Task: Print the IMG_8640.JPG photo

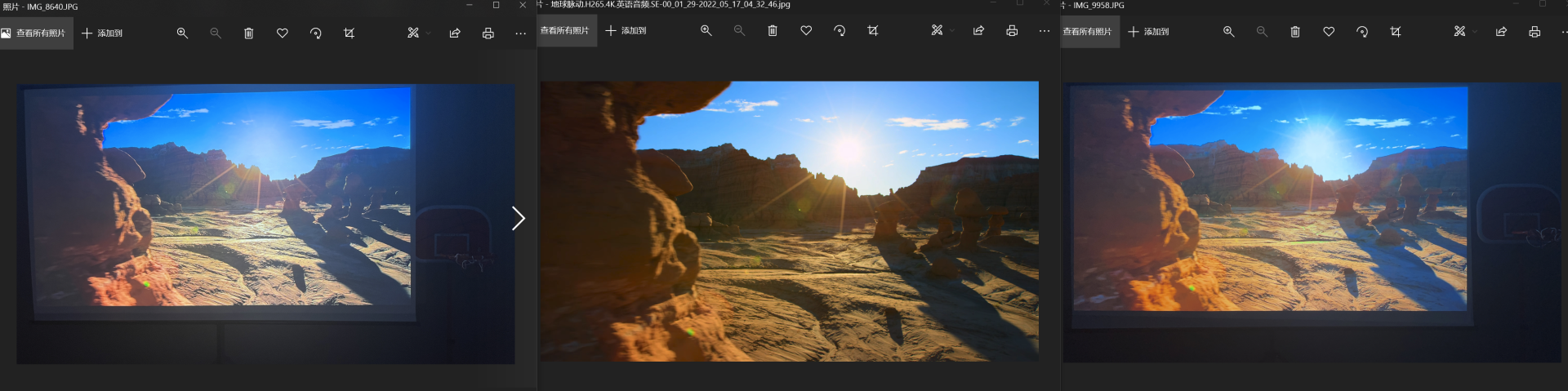Action: [488, 33]
